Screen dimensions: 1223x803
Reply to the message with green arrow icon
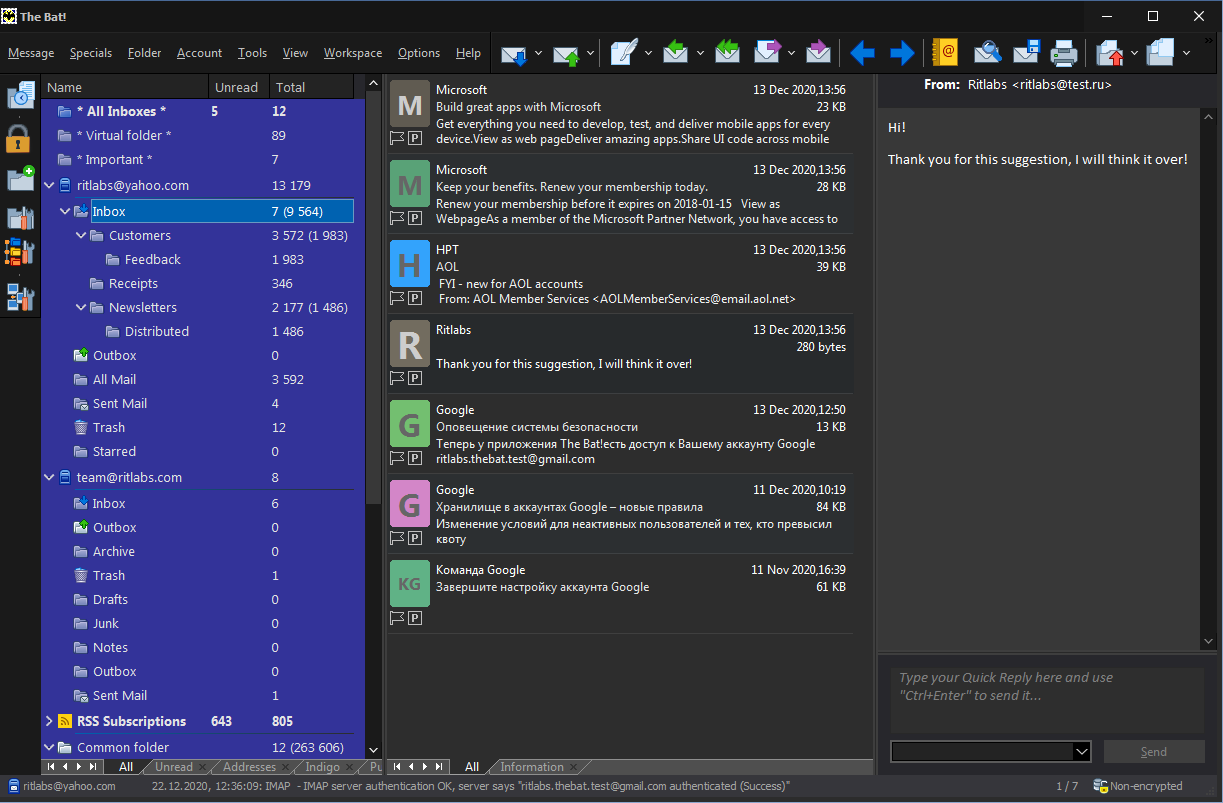click(x=676, y=53)
